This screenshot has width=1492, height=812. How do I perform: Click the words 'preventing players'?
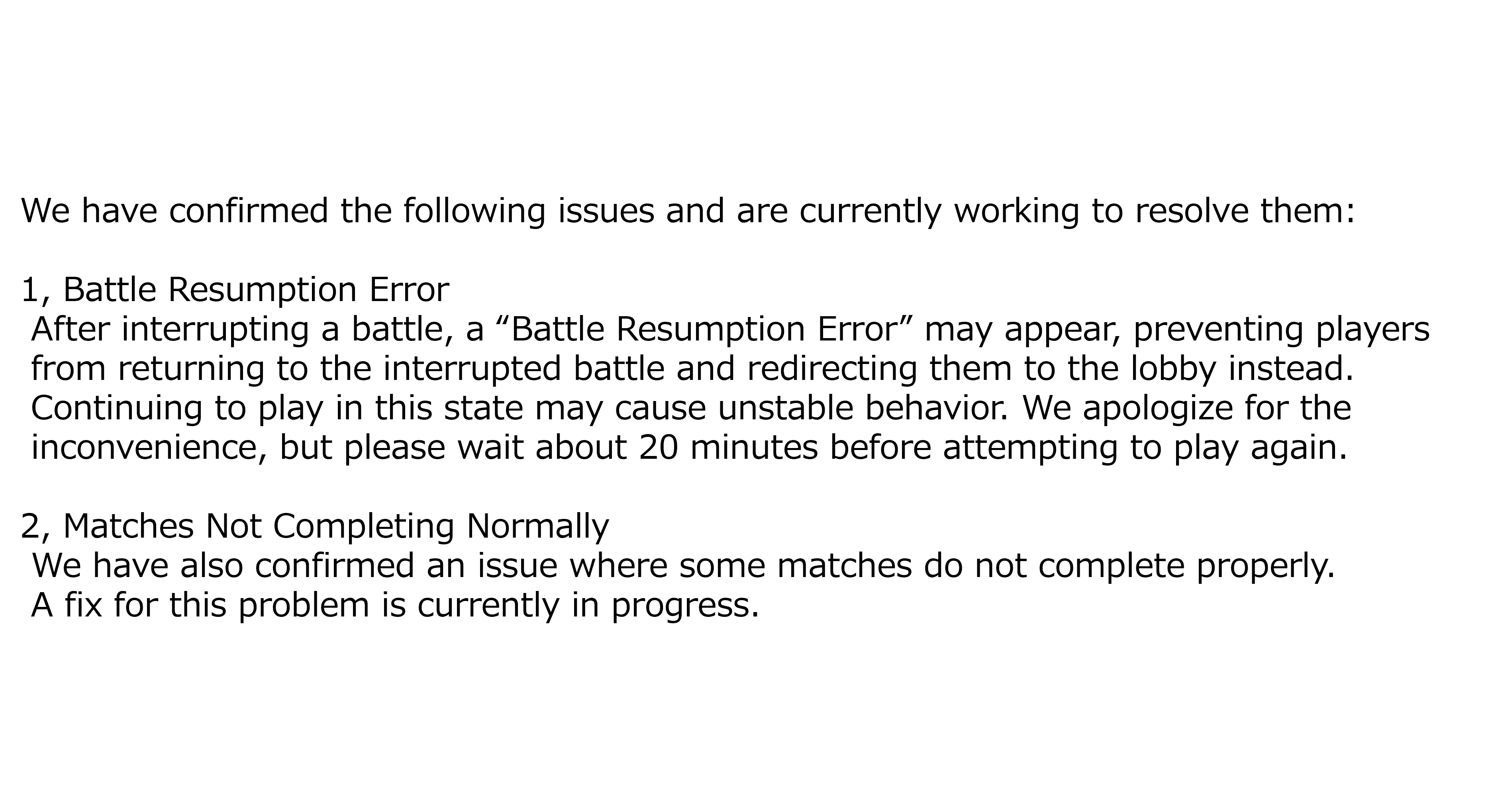tap(1281, 329)
